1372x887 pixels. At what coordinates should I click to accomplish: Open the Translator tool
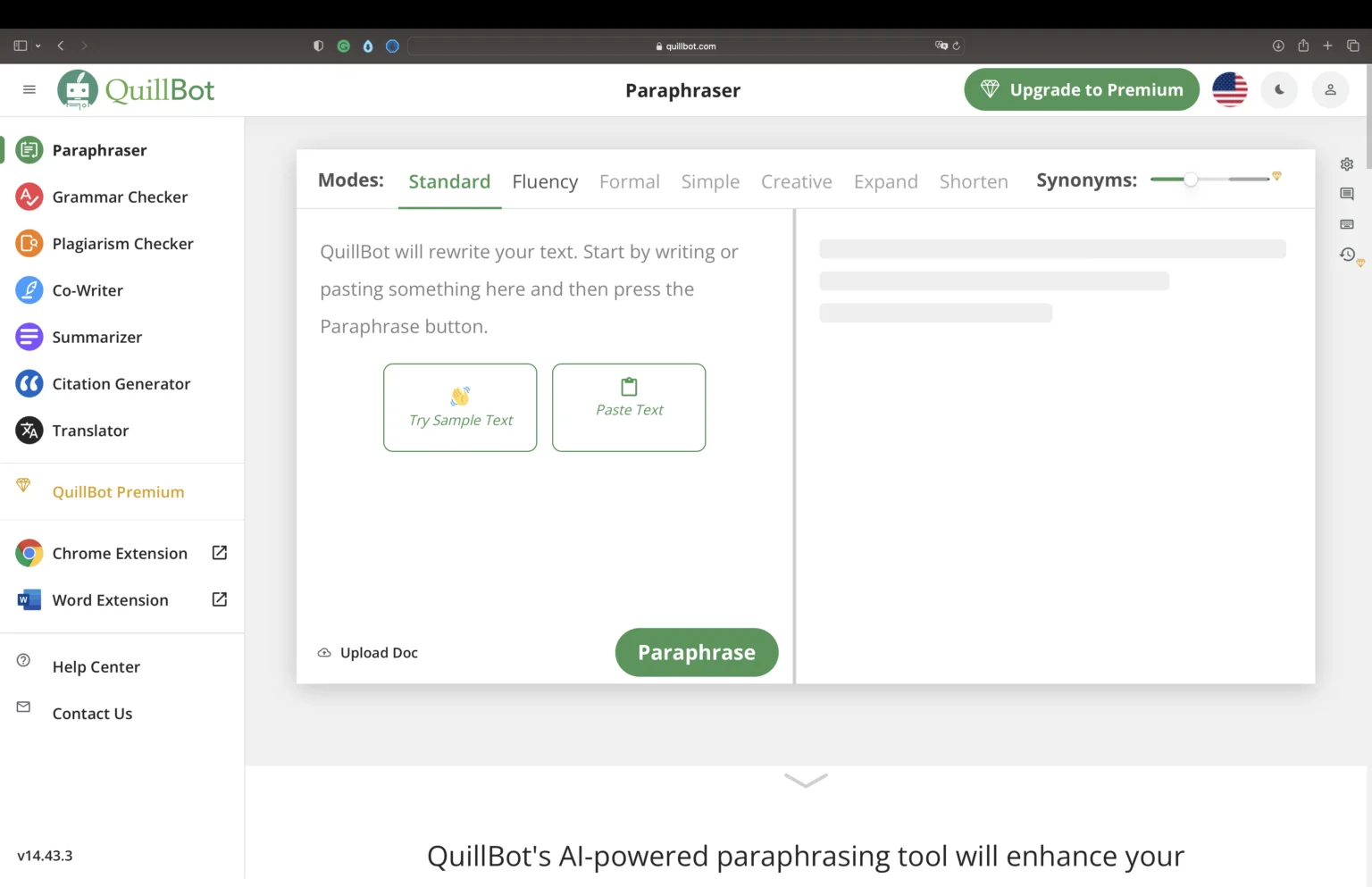click(x=90, y=430)
